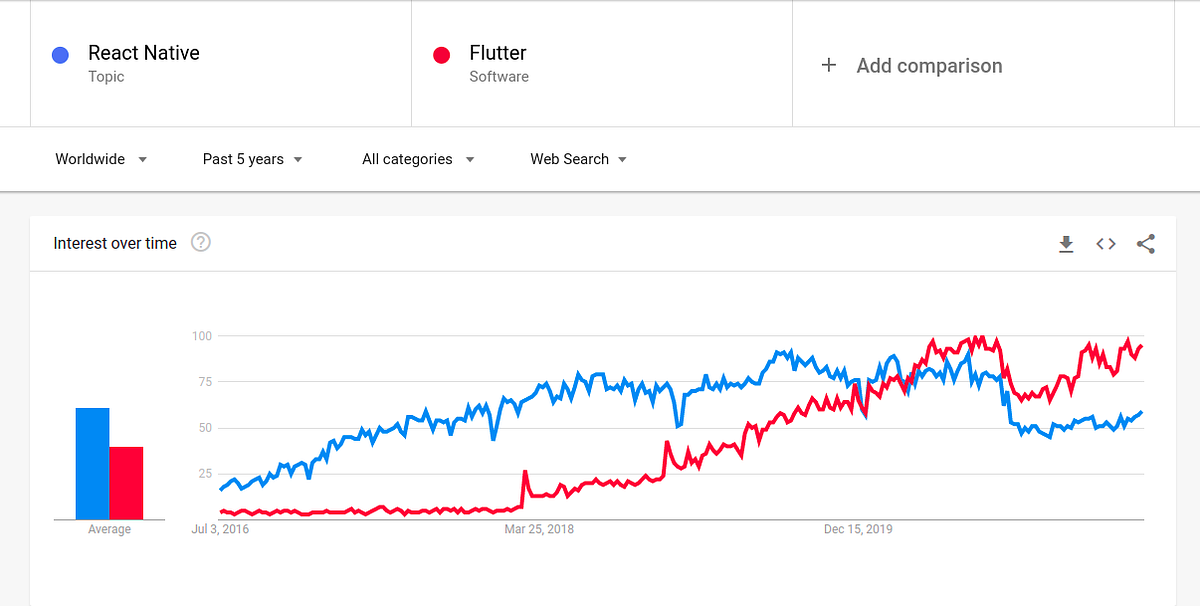1200x606 pixels.
Task: Open the All categories dropdown
Action: pos(418,159)
